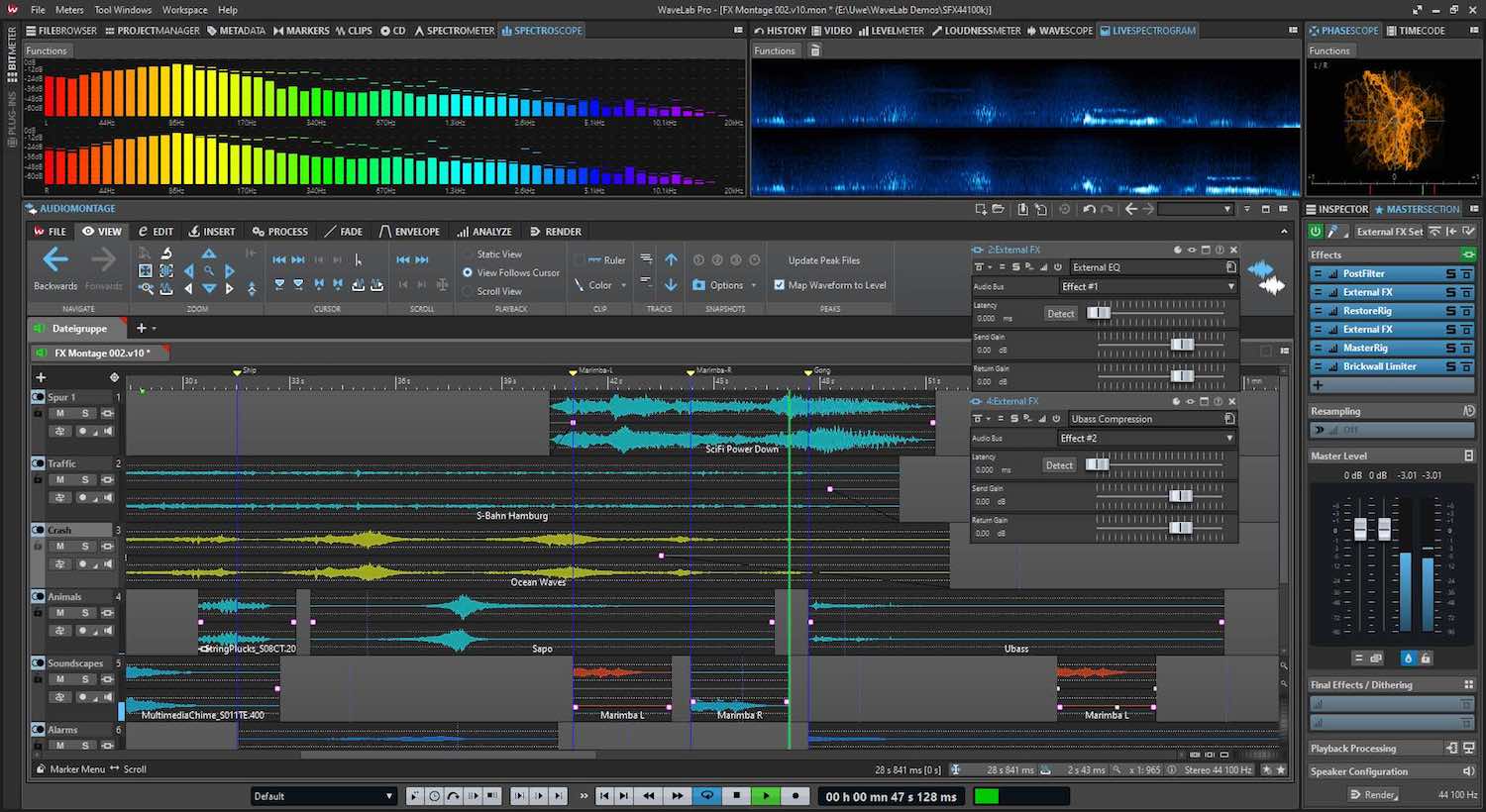The height and width of the screenshot is (812, 1486).
Task: Click the Render button in Master Section
Action: click(x=1375, y=795)
